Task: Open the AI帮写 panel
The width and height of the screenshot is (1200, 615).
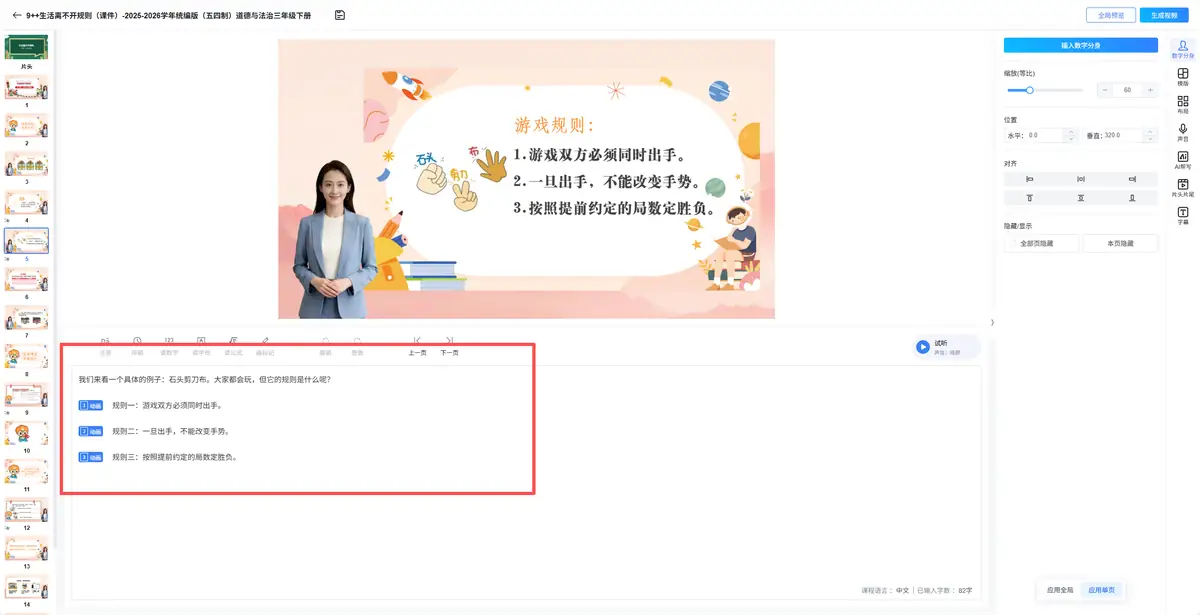Action: click(1183, 160)
